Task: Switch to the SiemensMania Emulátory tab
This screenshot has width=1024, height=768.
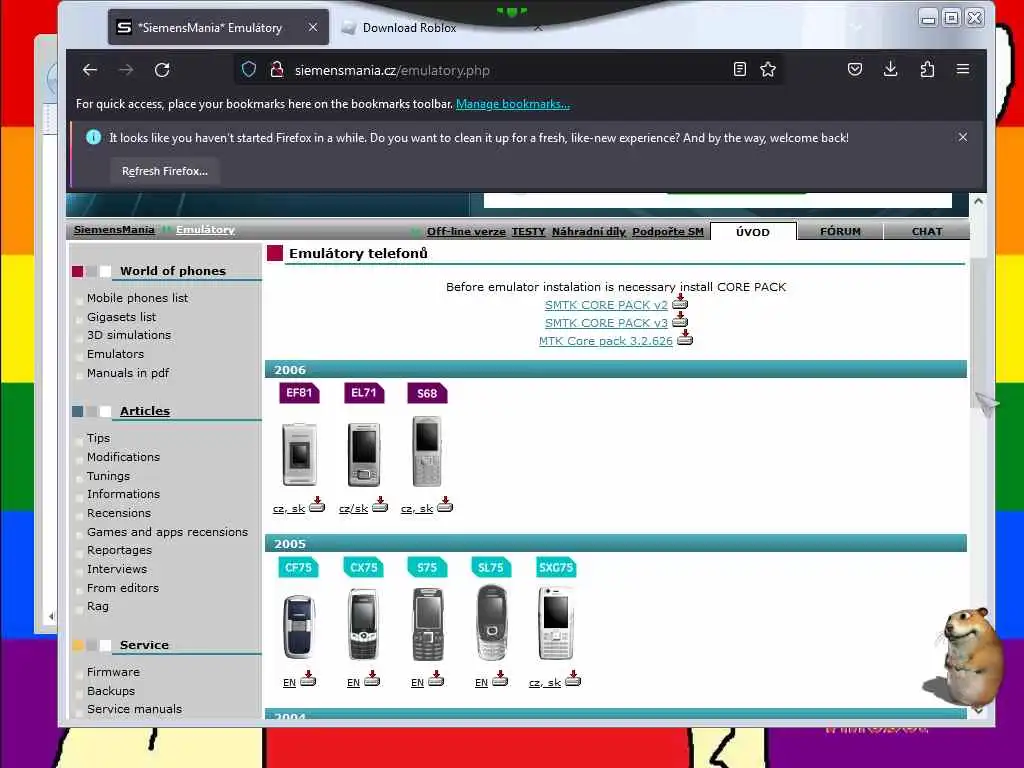Action: tap(218, 27)
